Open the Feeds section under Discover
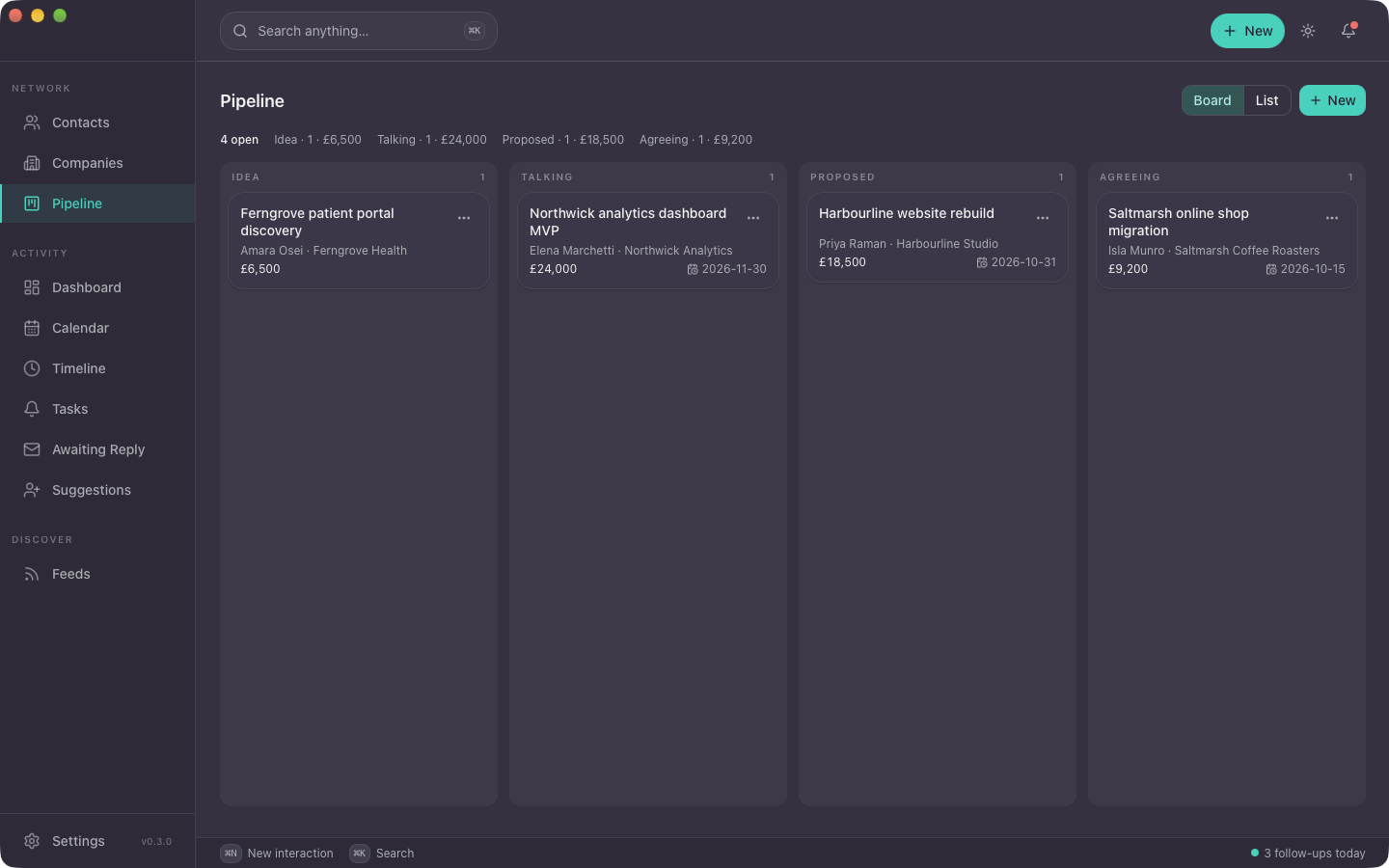 pyautogui.click(x=97, y=574)
